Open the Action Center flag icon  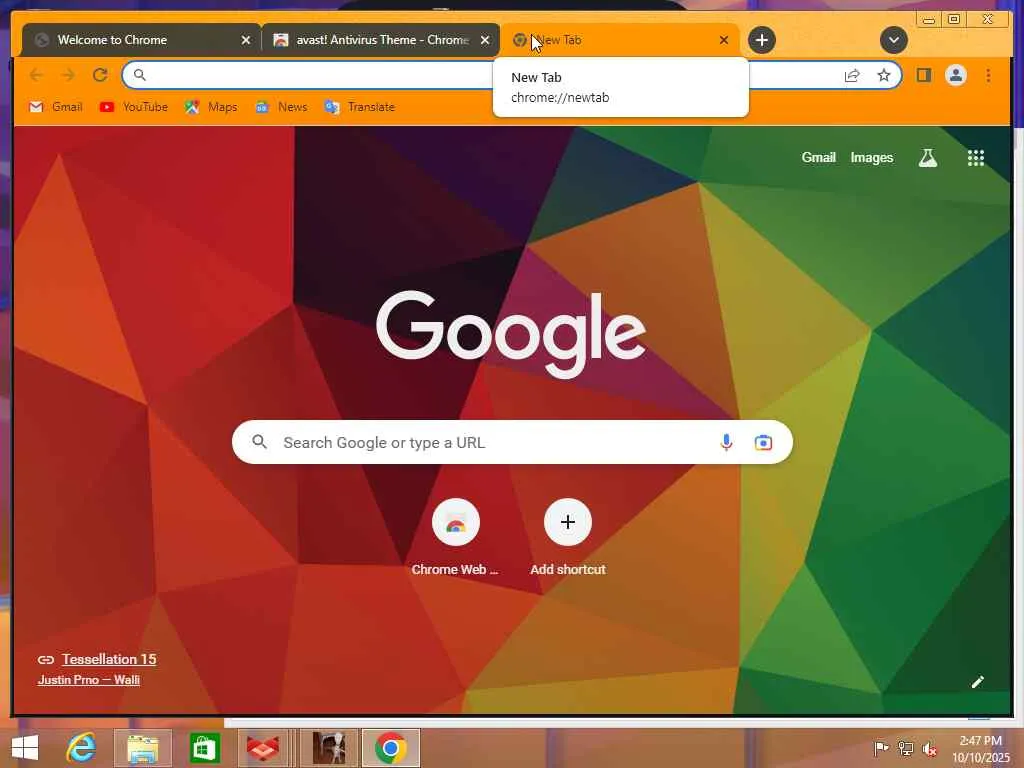[880, 748]
